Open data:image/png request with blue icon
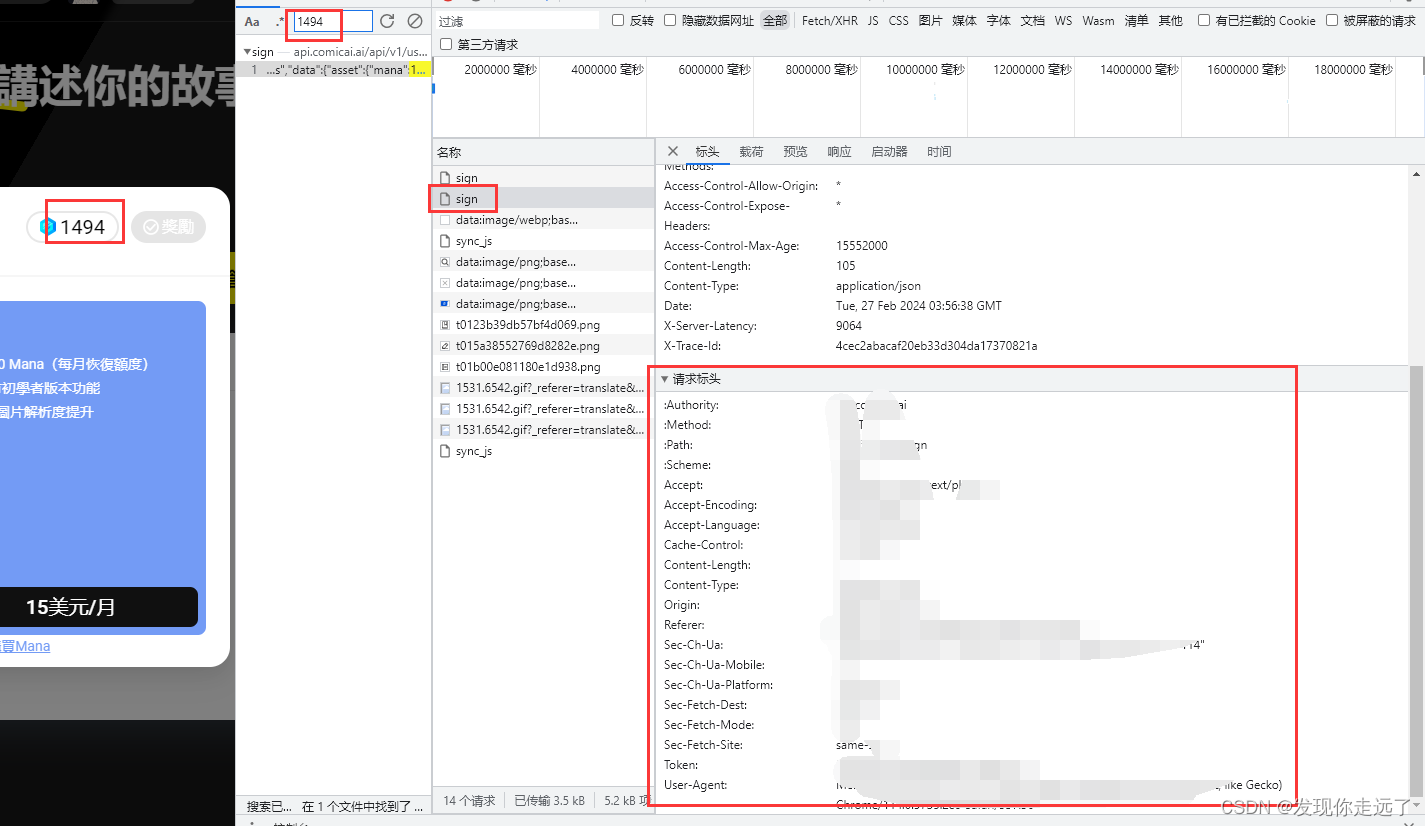 543,304
